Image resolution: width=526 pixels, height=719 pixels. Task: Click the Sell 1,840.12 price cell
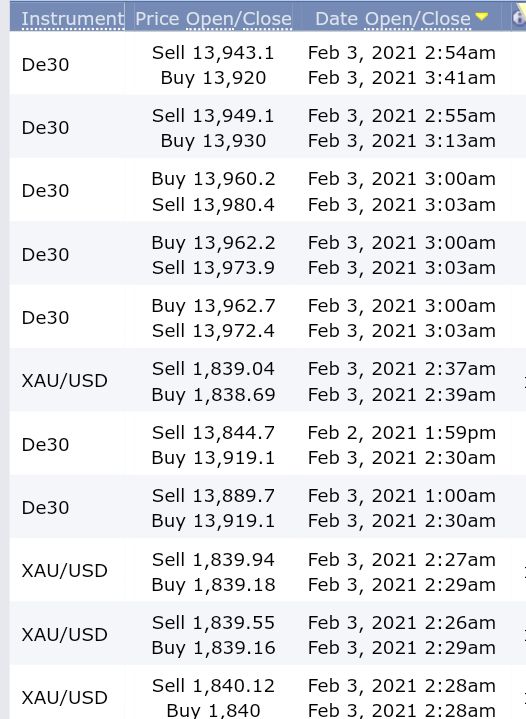[213, 686]
